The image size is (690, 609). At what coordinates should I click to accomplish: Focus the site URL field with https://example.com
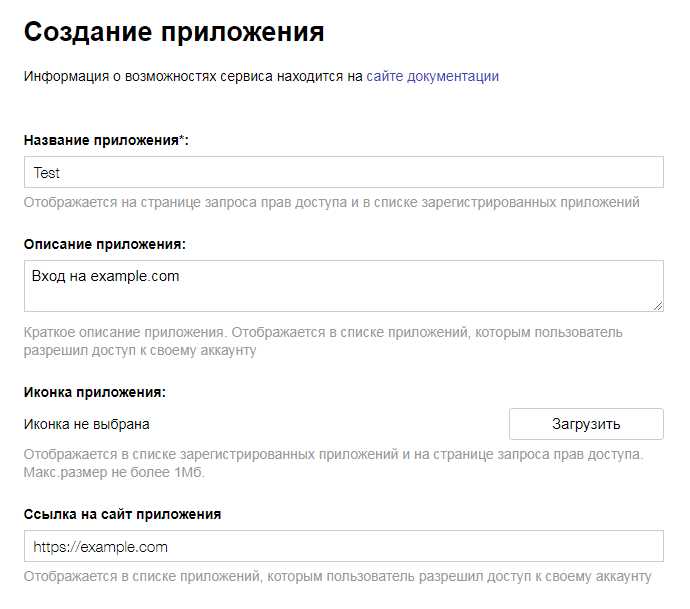[x=343, y=546]
